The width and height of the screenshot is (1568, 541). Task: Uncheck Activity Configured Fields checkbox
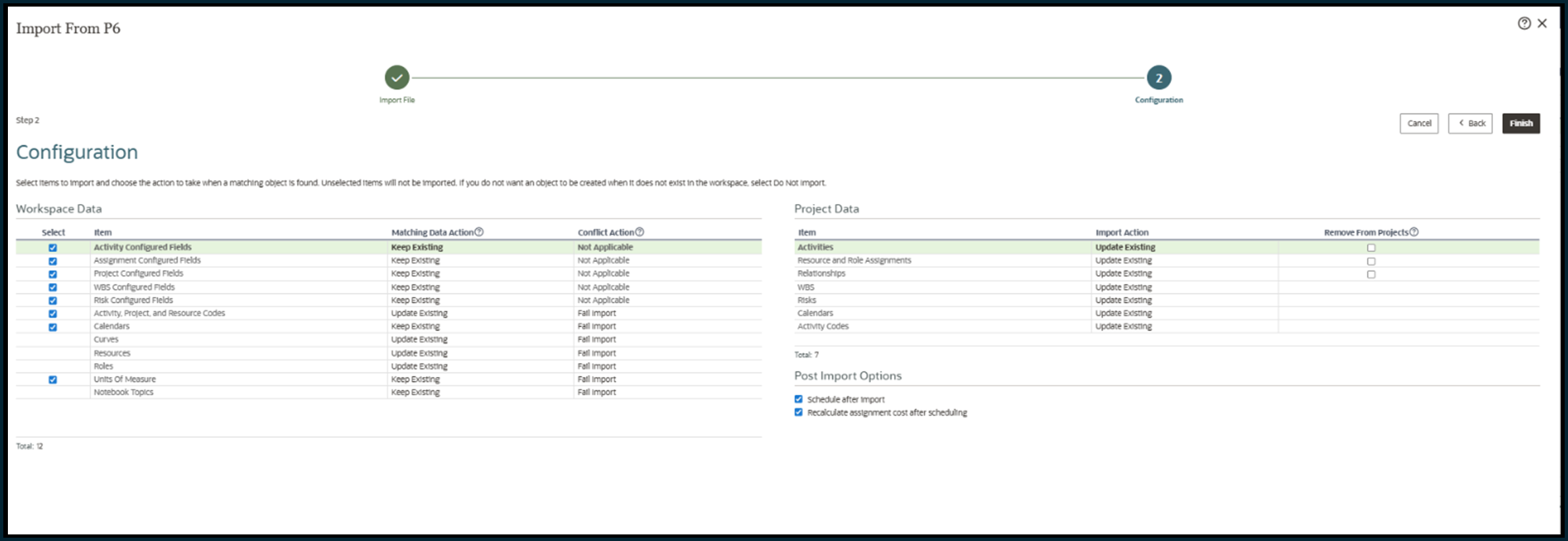coord(53,248)
